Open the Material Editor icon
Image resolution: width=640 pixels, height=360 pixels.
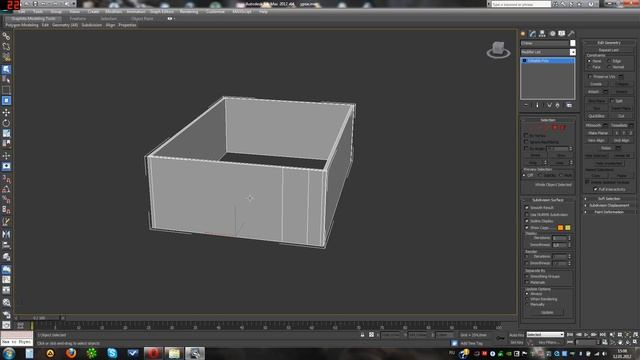[x=6, y=302]
